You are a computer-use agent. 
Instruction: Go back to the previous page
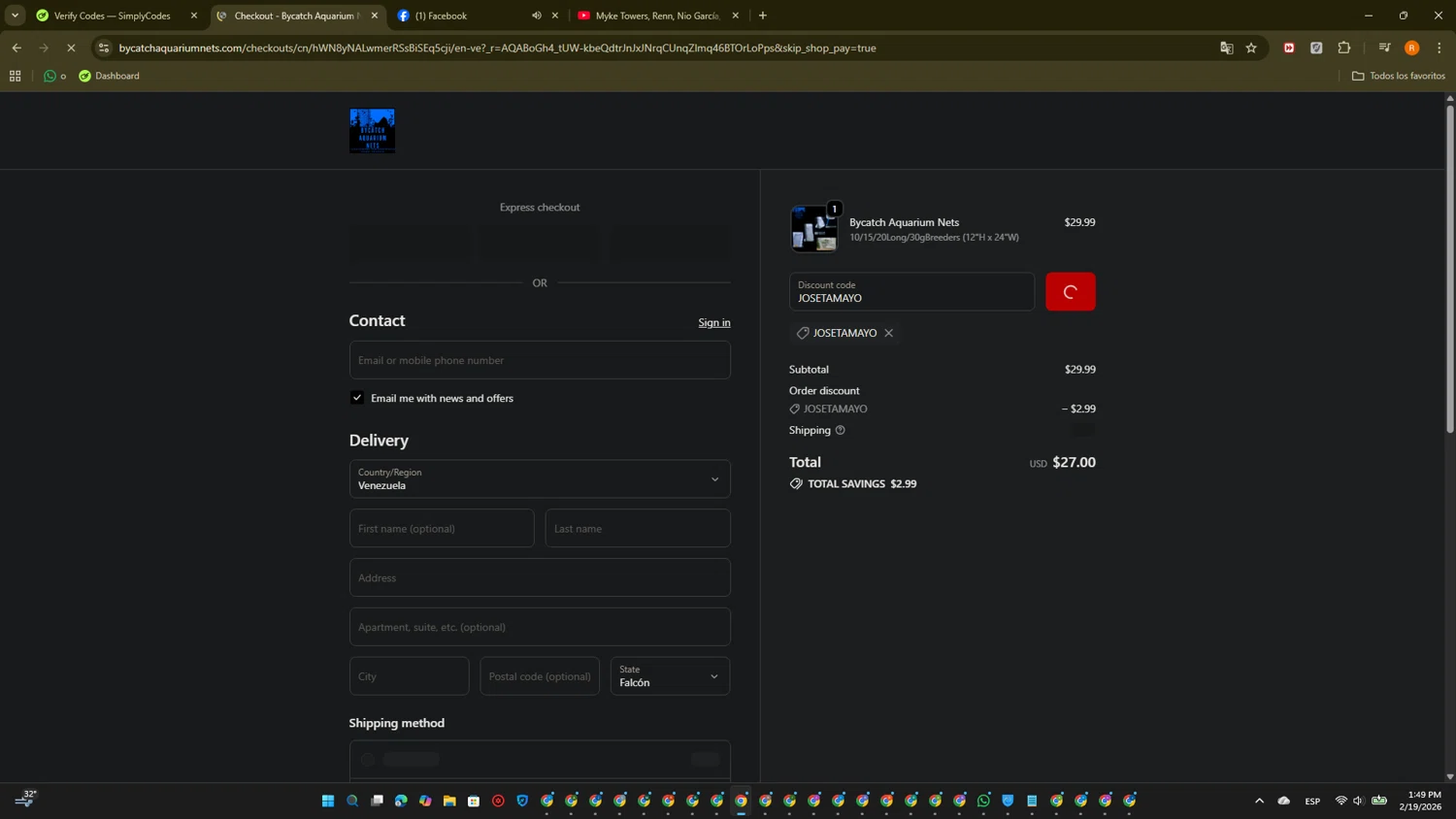click(x=17, y=48)
